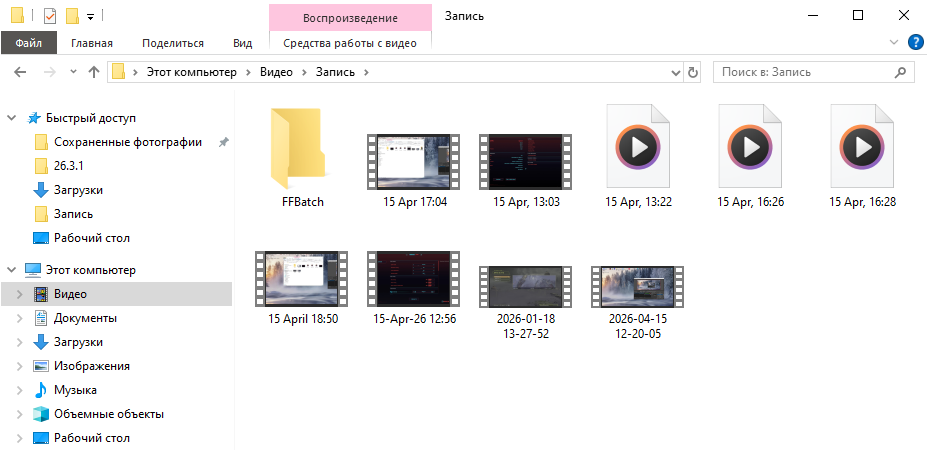Open Объемные объекты in the navigation pane
This screenshot has height=450, width=928.
coord(109,414)
